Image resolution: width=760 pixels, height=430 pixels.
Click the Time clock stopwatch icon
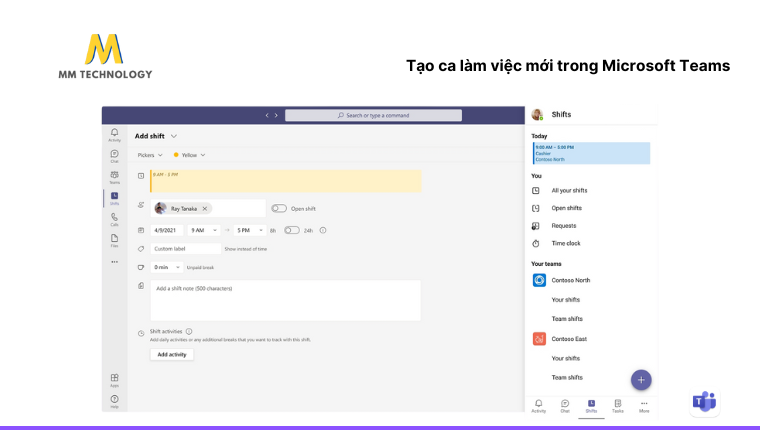tap(536, 243)
